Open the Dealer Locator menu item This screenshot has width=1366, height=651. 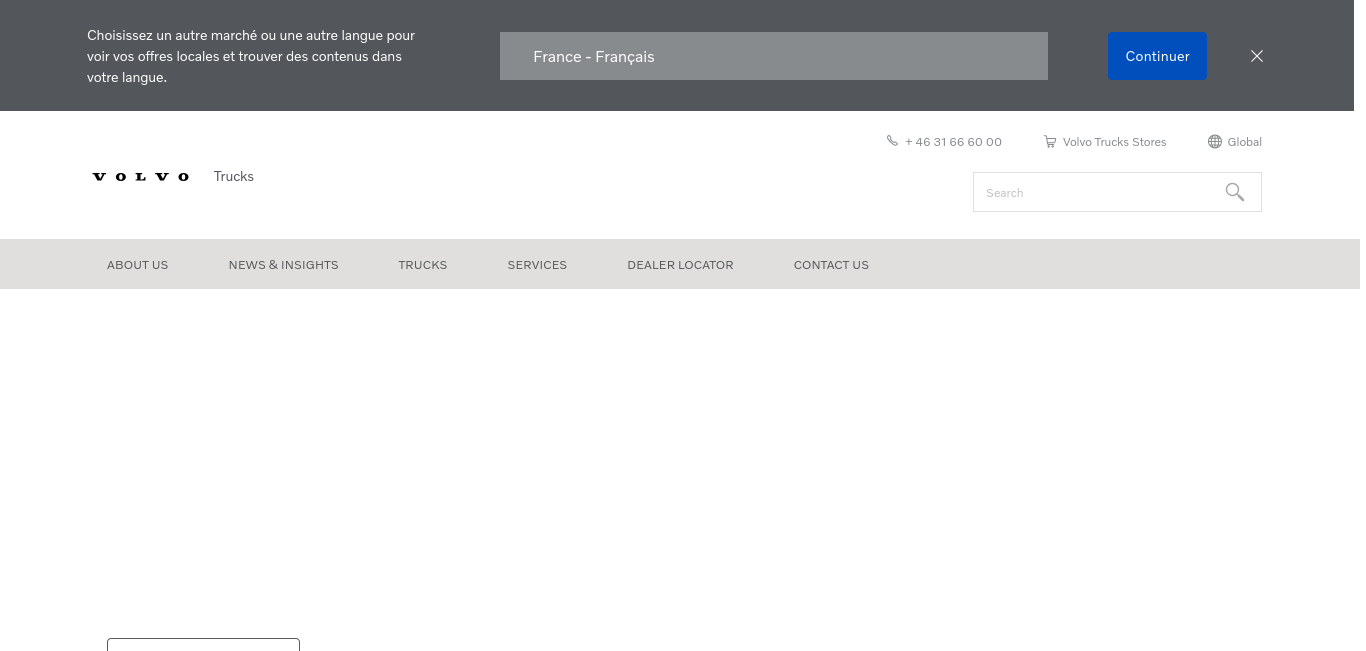[680, 265]
